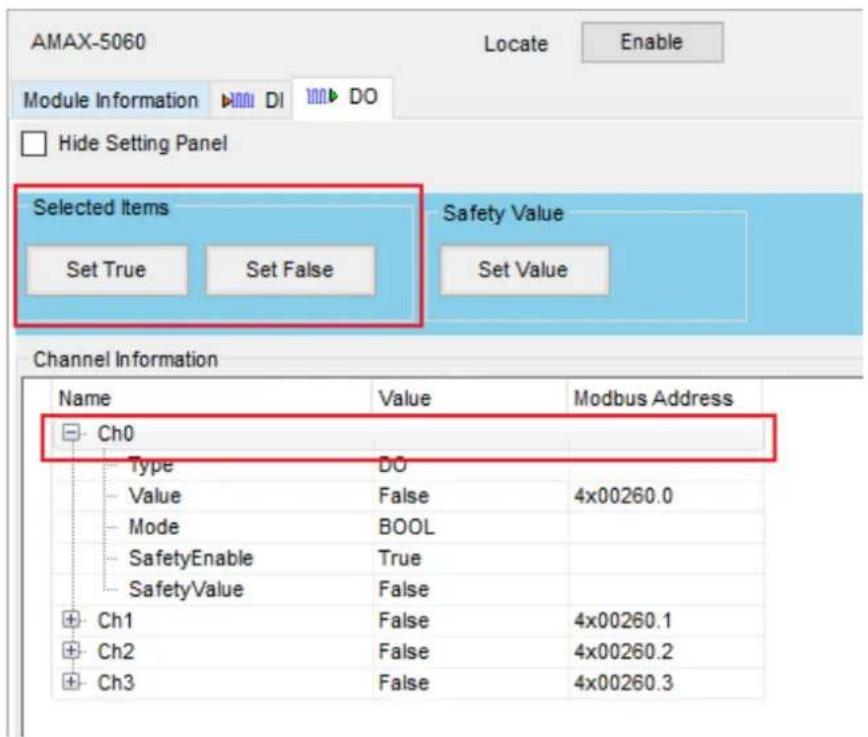The width and height of the screenshot is (868, 737).
Task: Click the Modbus Address column header
Action: coord(665,398)
